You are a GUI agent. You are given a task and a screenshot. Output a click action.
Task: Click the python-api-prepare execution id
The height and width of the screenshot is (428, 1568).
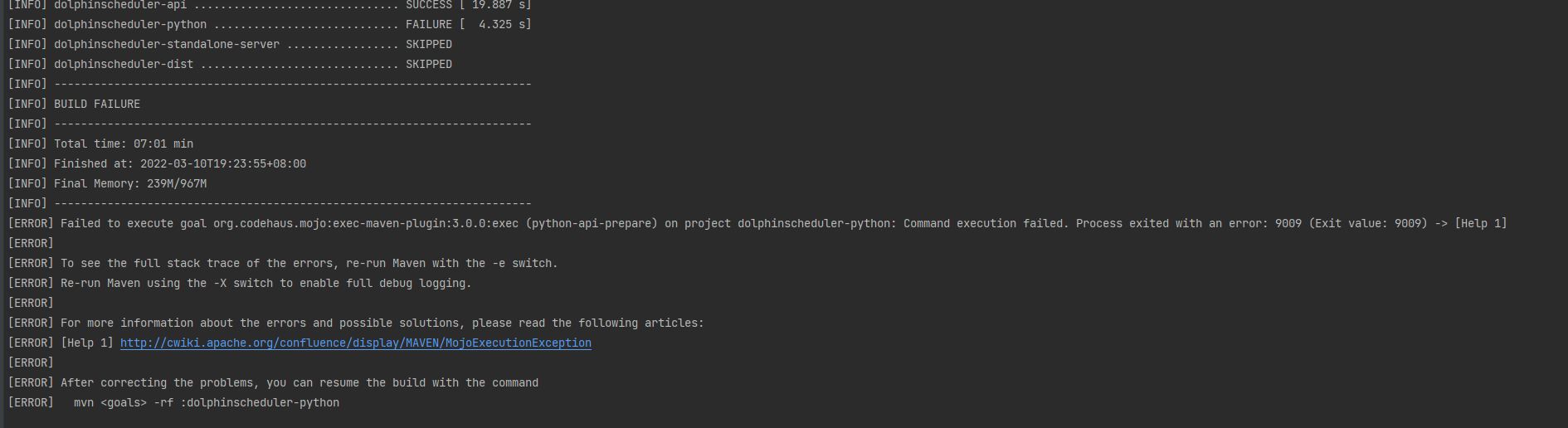point(592,224)
